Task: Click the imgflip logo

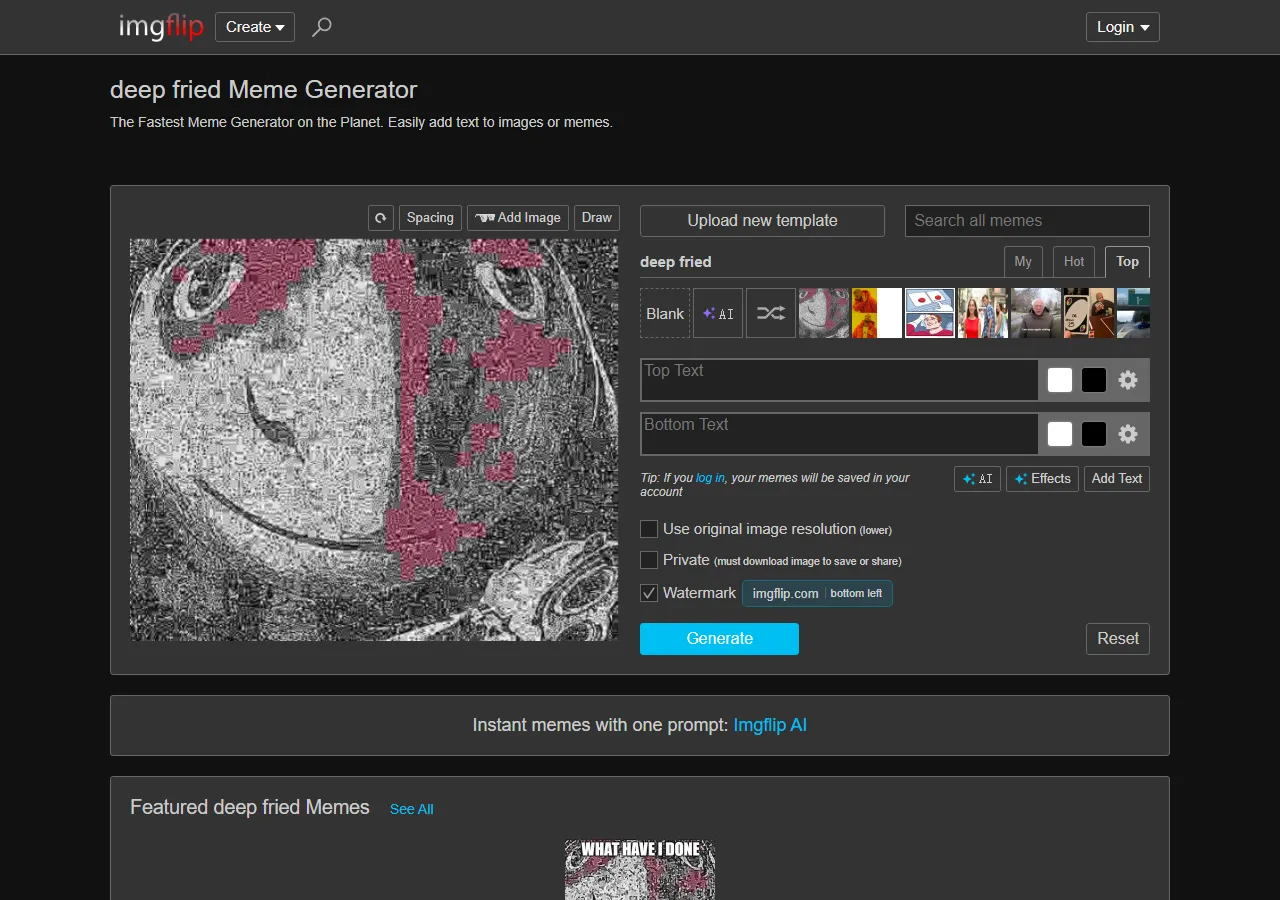Action: point(161,27)
